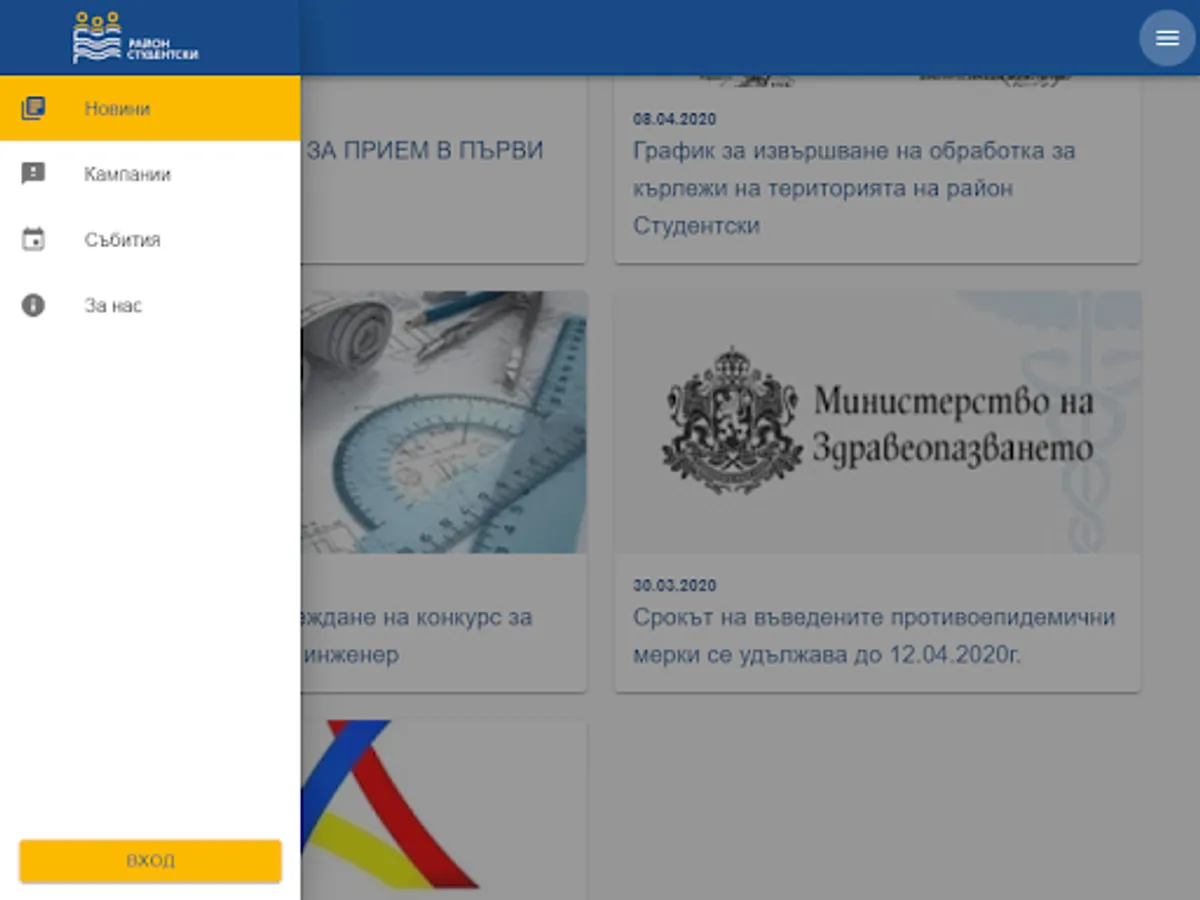The height and width of the screenshot is (900, 1200).
Task: Click the Събития calendar icon
Action: click(x=33, y=240)
